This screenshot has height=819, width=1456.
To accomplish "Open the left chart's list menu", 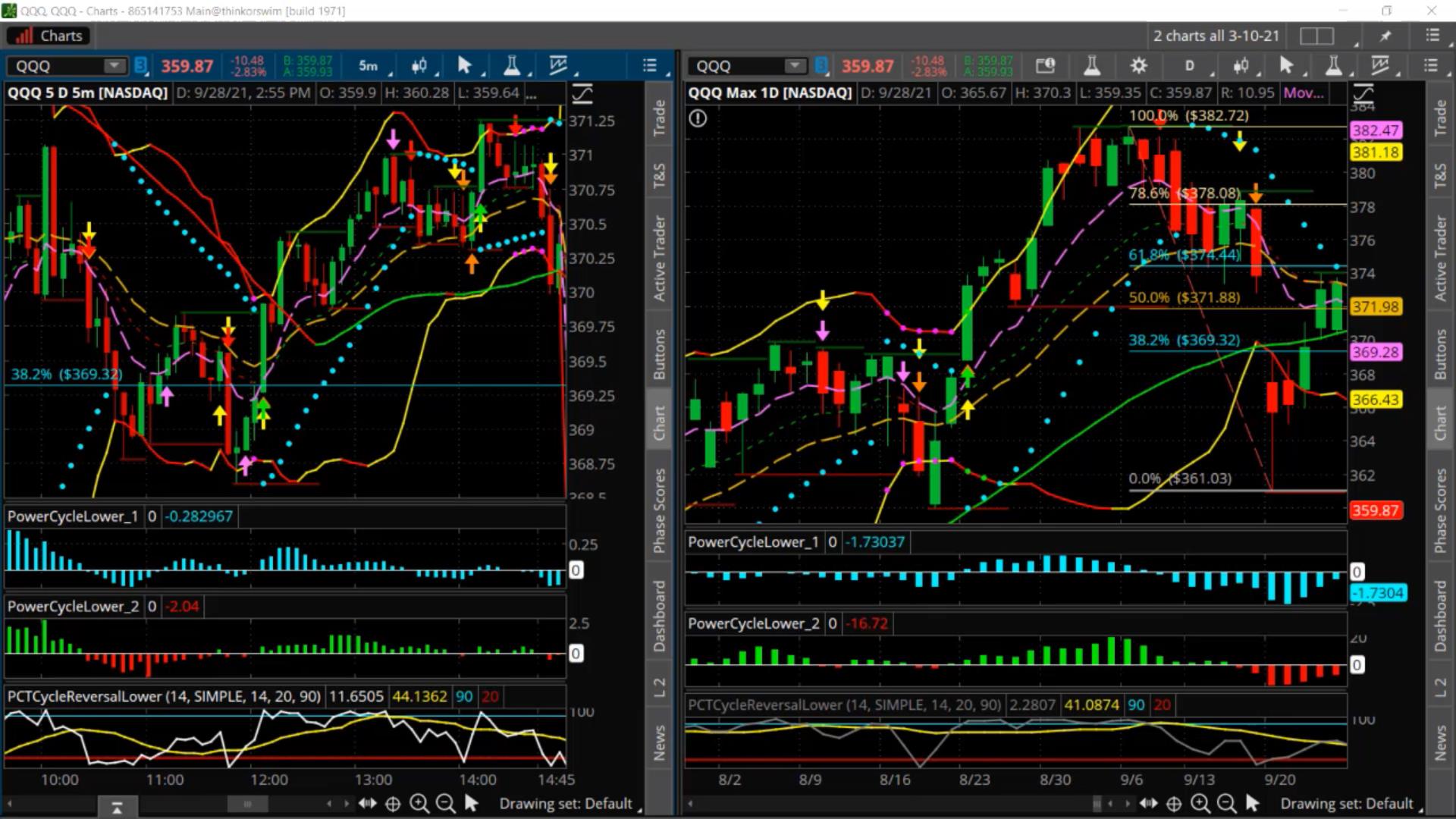I will point(650,66).
